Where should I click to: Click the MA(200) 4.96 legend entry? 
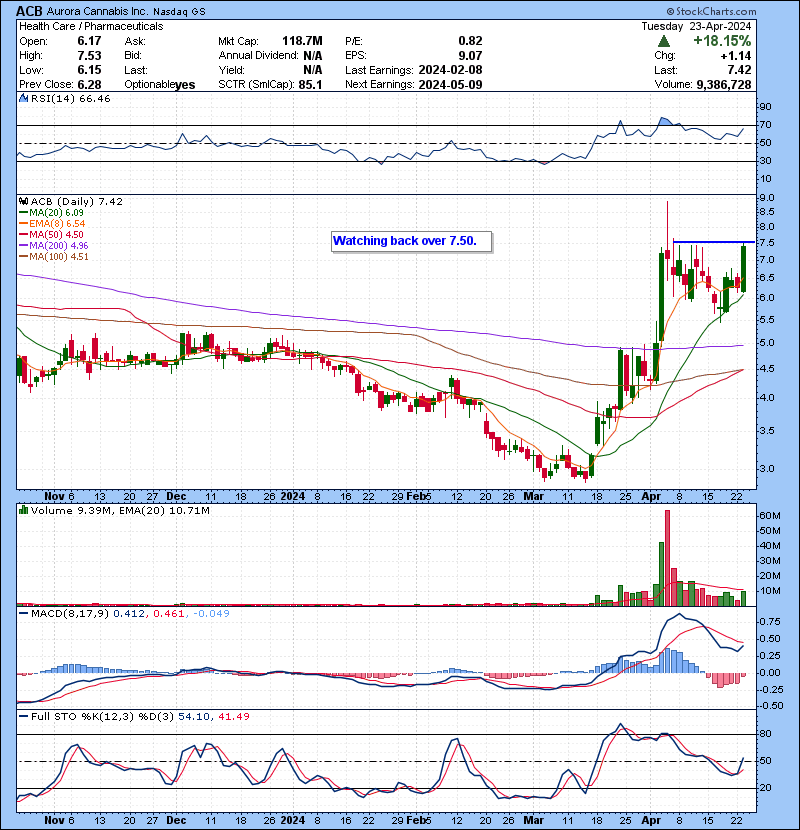point(53,246)
